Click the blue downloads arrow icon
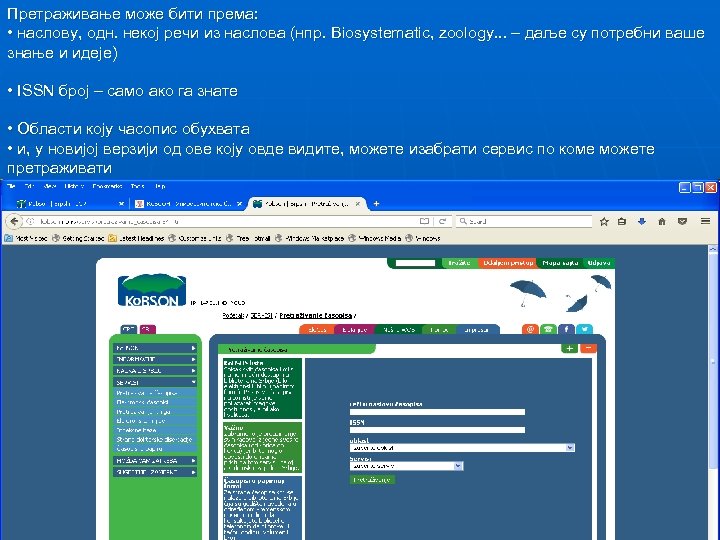 coord(642,222)
